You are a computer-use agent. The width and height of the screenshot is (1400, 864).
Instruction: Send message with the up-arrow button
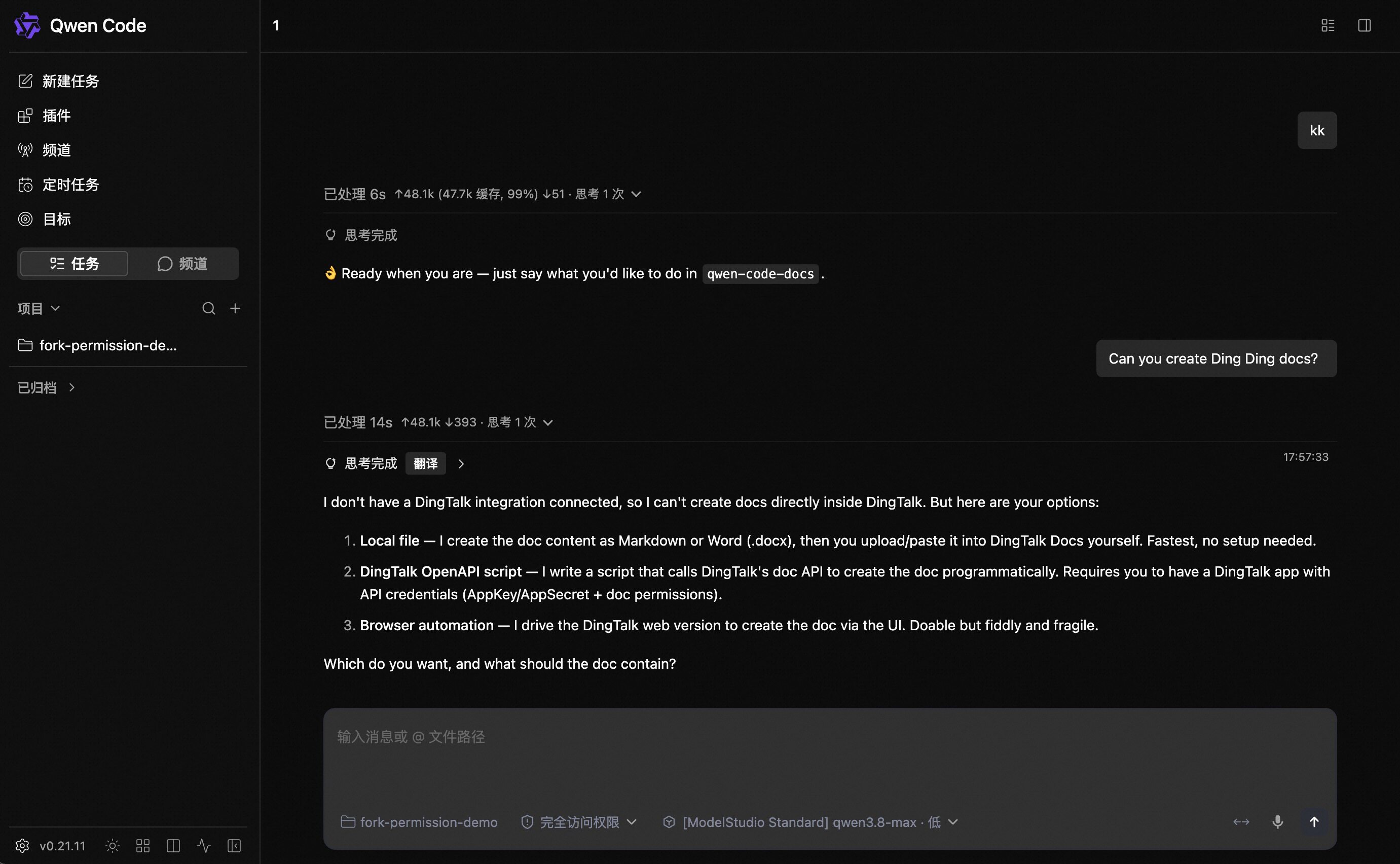point(1314,822)
